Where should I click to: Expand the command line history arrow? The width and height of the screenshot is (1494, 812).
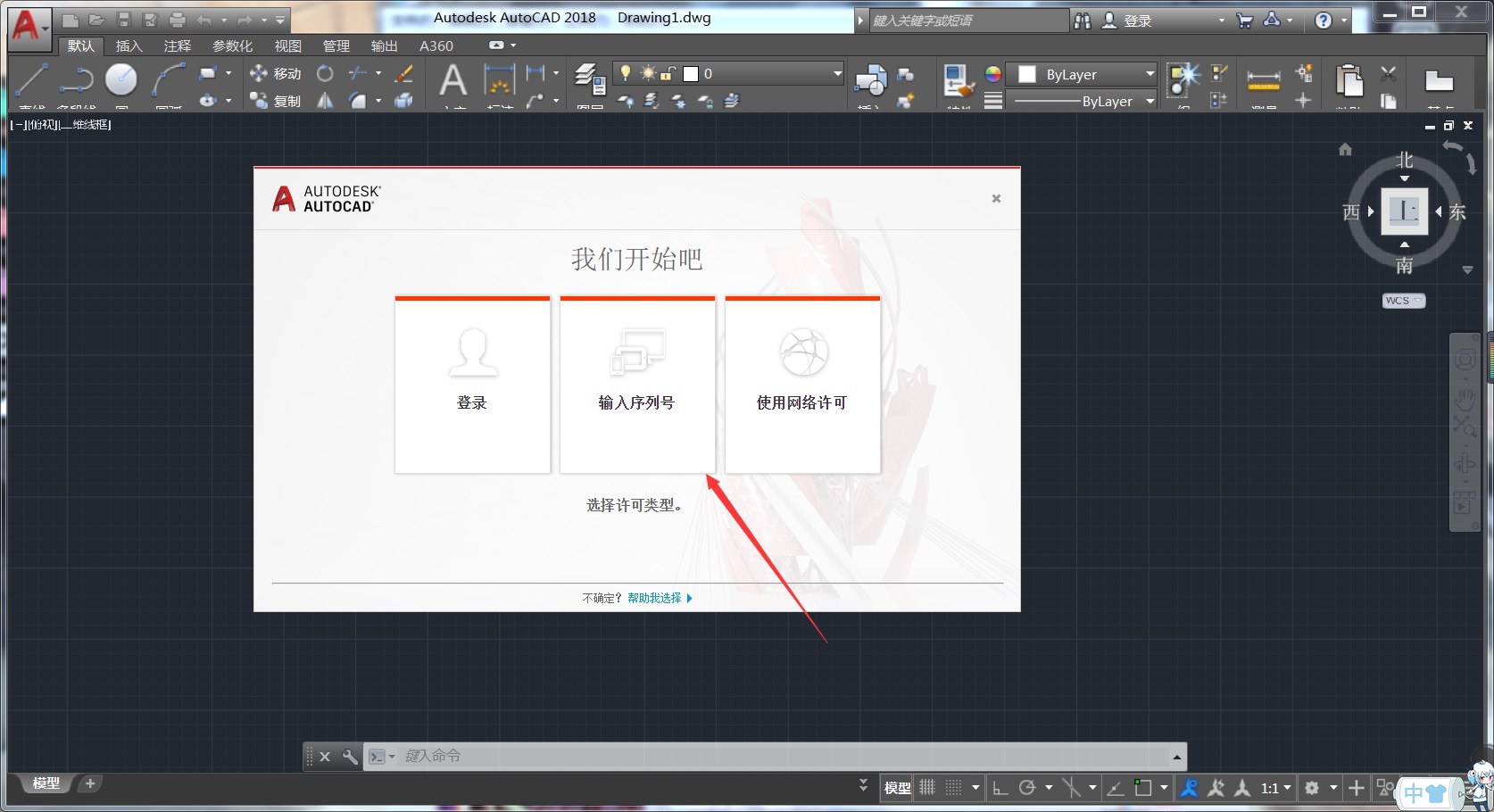1177,758
